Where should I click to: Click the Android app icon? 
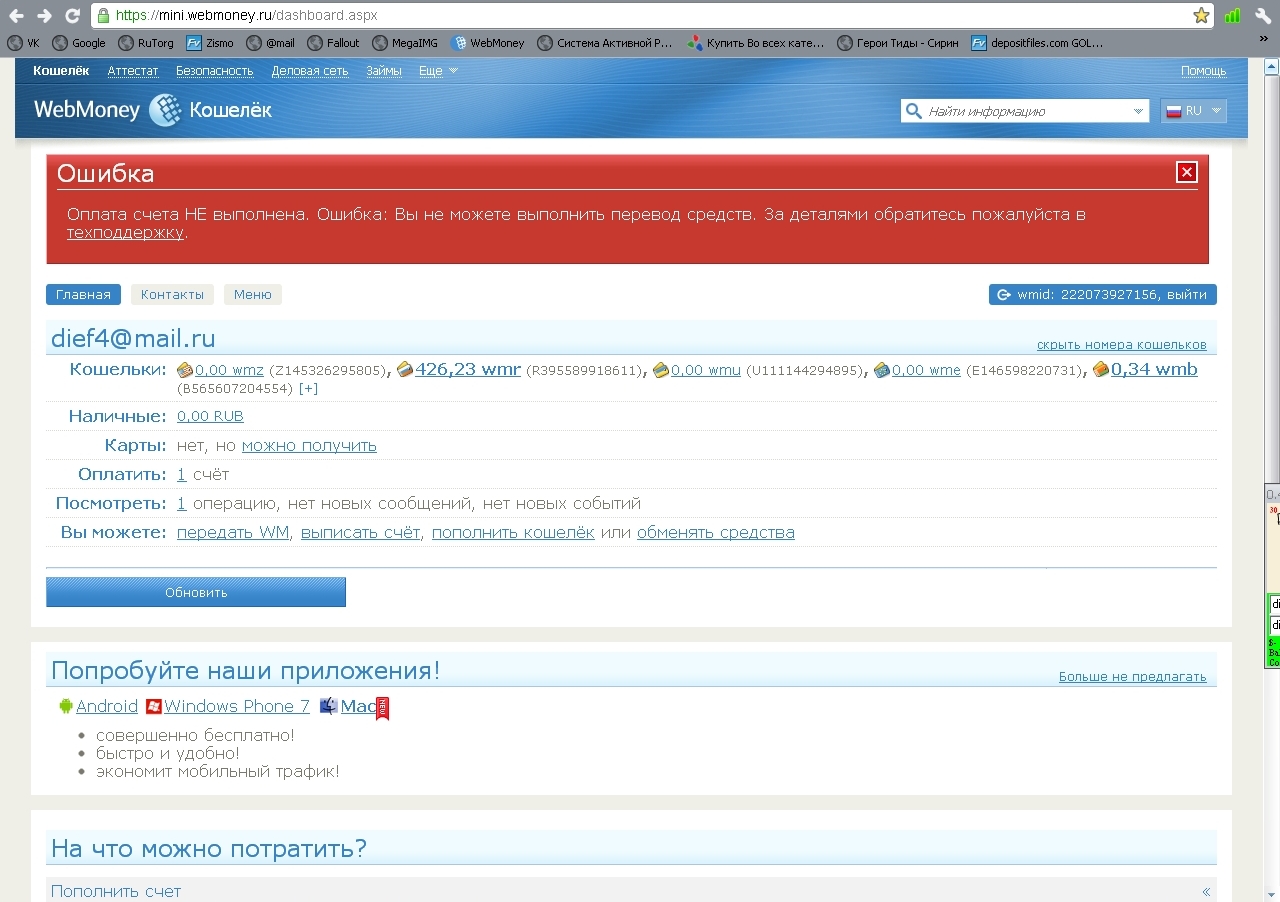click(x=66, y=706)
